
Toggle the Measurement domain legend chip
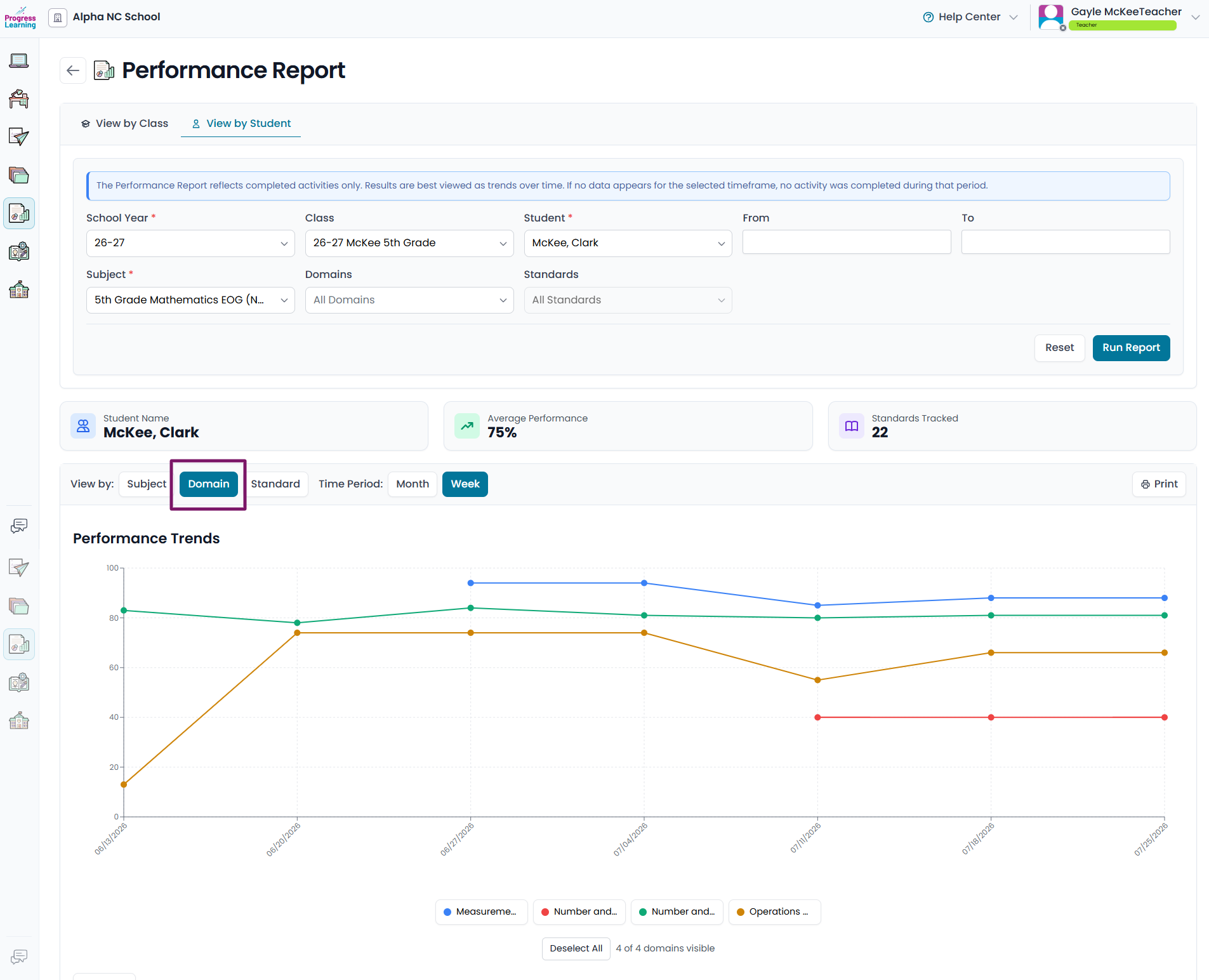[x=481, y=912]
